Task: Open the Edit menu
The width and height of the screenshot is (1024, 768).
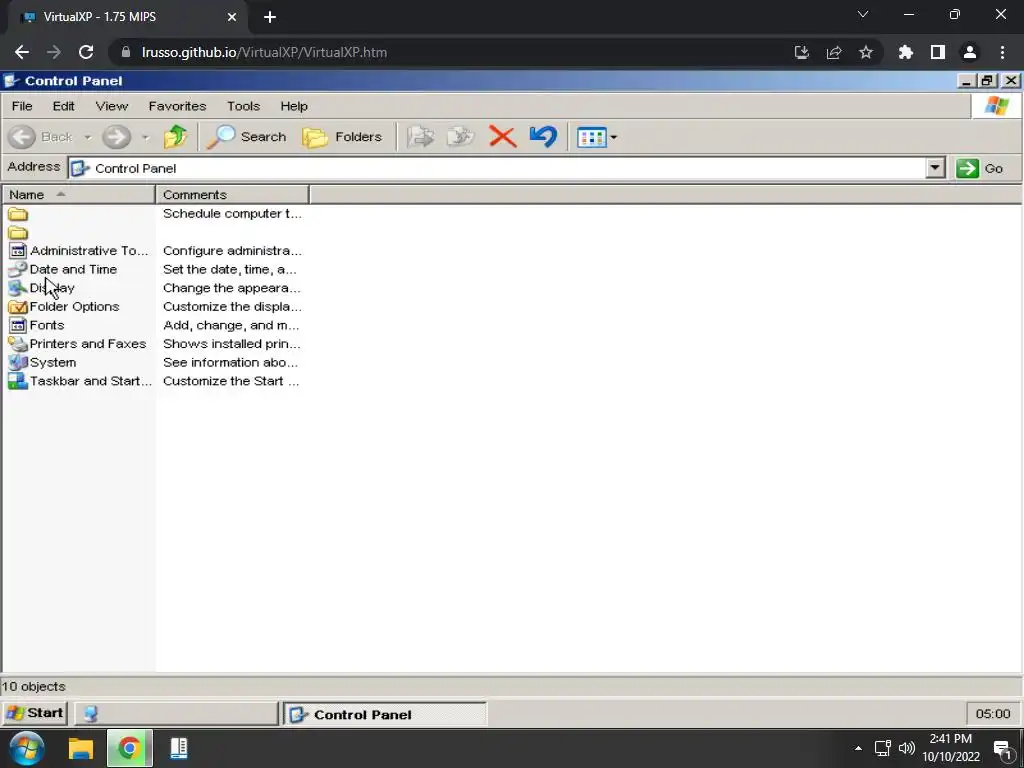Action: 63,106
